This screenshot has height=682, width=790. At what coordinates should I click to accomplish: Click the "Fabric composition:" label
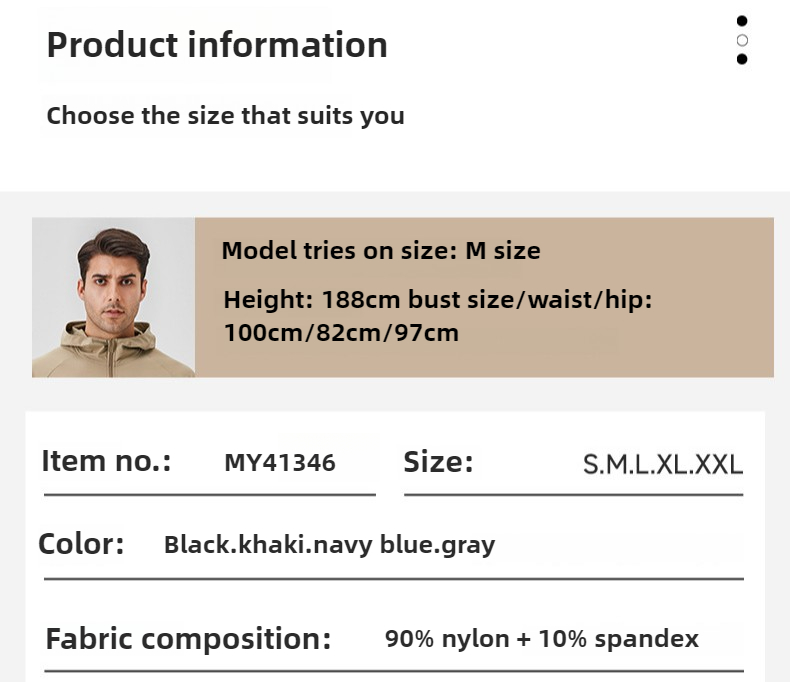click(188, 639)
